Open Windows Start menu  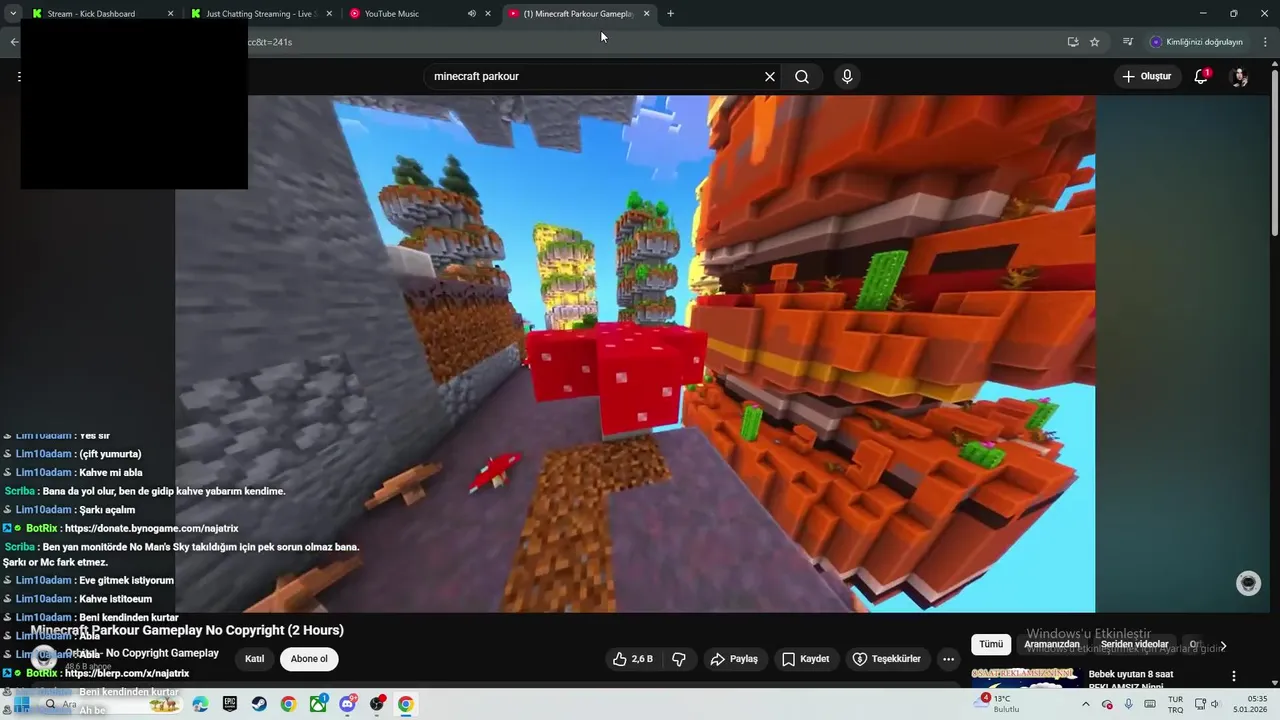pos(20,704)
